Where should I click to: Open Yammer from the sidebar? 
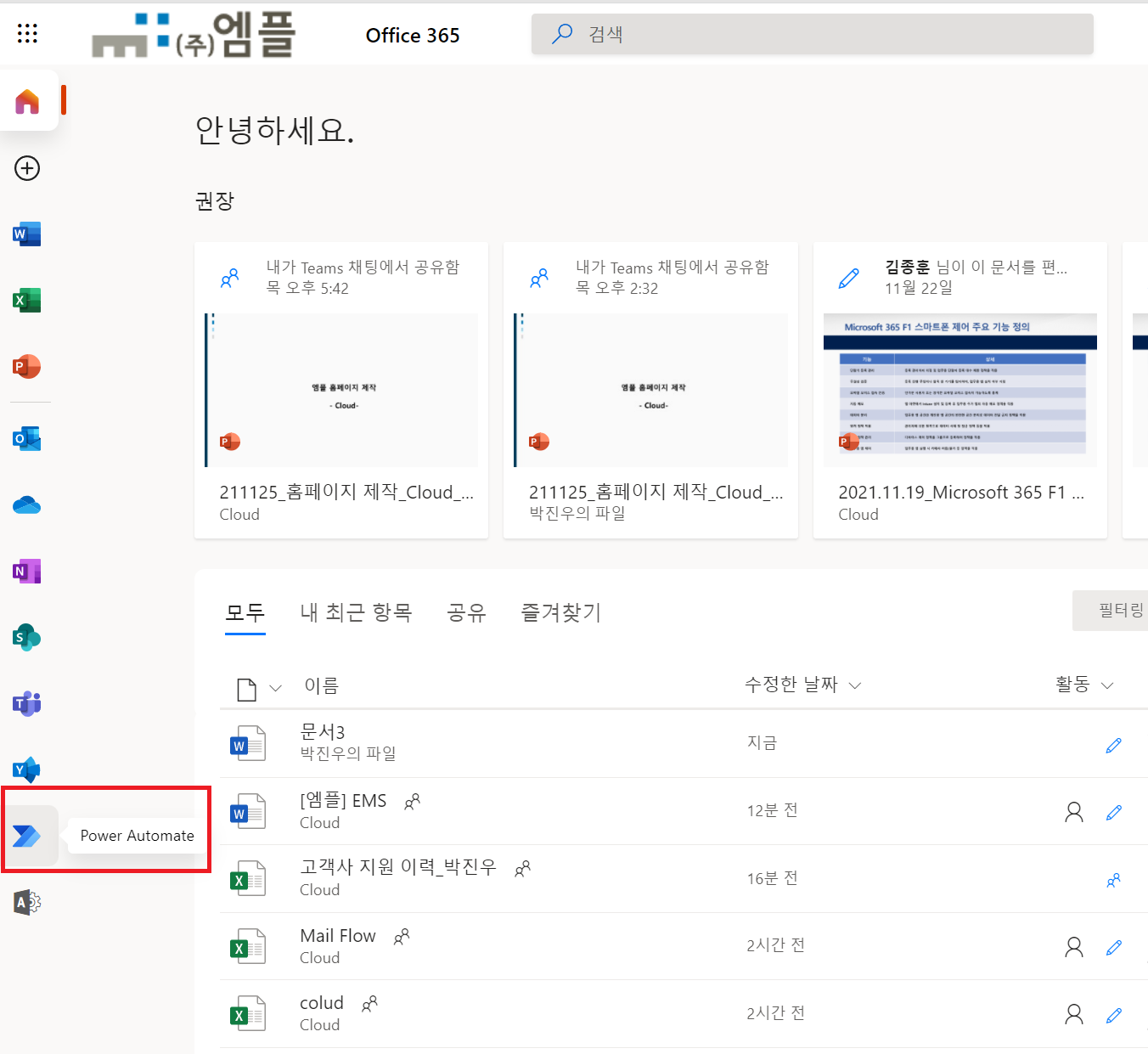27,769
